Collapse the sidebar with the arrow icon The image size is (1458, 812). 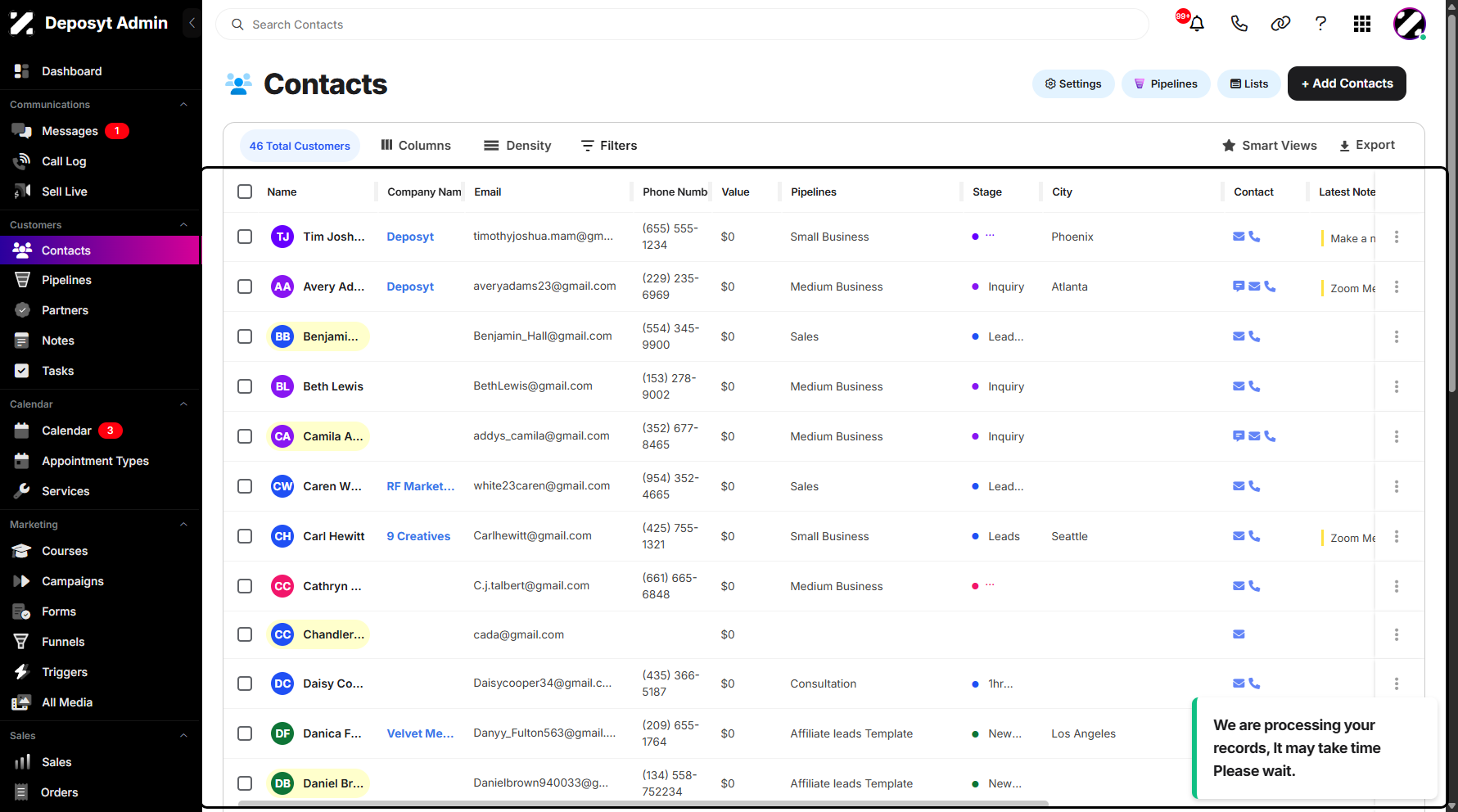[192, 23]
